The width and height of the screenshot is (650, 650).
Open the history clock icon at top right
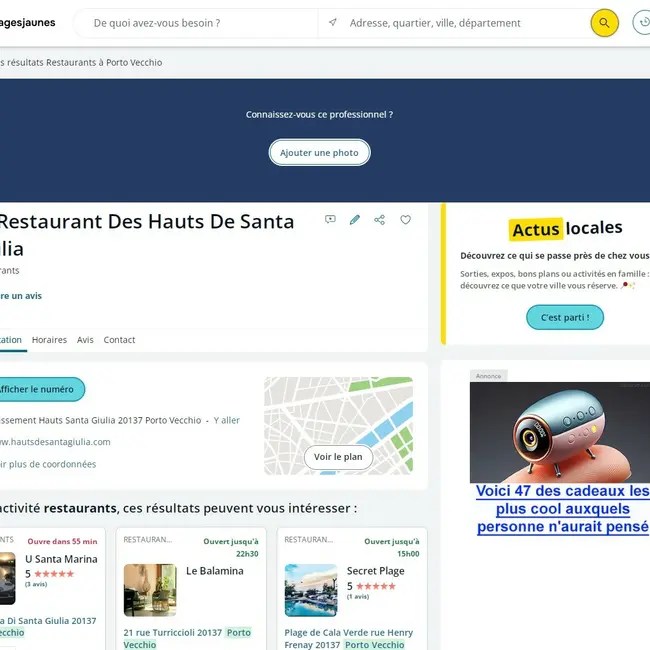(643, 23)
